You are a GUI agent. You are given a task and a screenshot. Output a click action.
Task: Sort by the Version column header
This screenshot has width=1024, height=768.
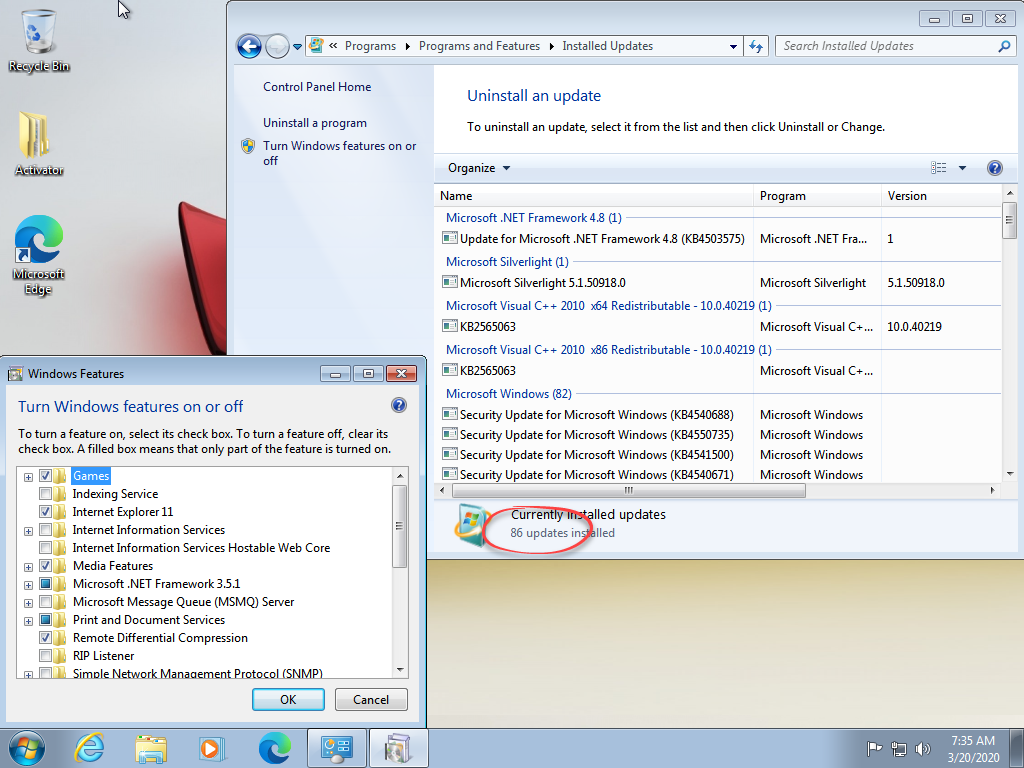[941, 196]
